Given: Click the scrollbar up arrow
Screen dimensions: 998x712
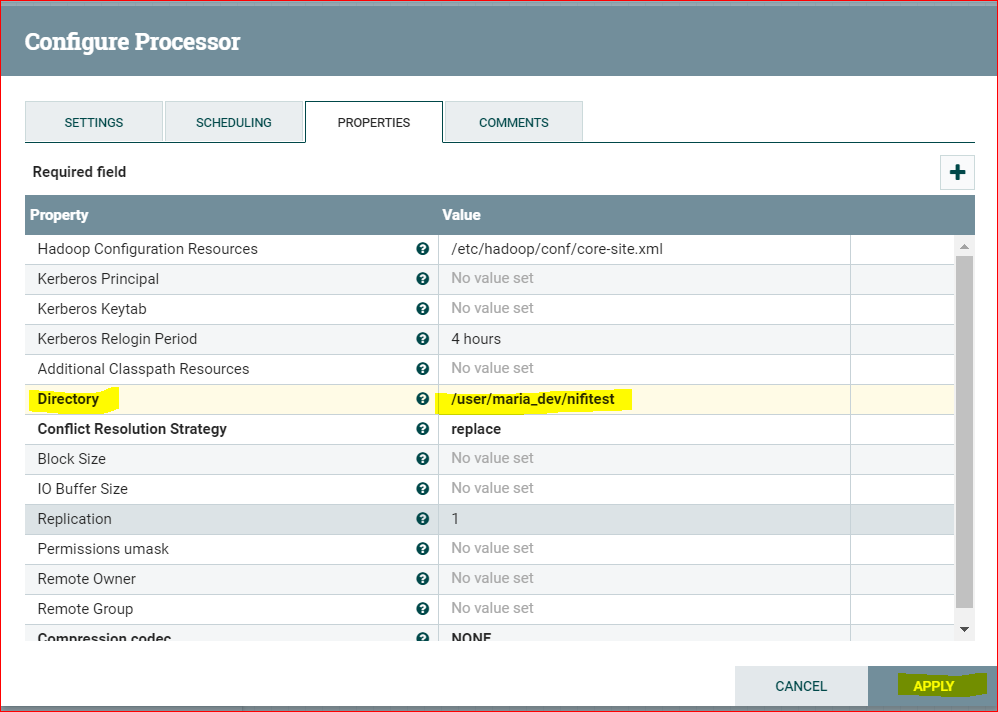Looking at the screenshot, I should [x=964, y=246].
